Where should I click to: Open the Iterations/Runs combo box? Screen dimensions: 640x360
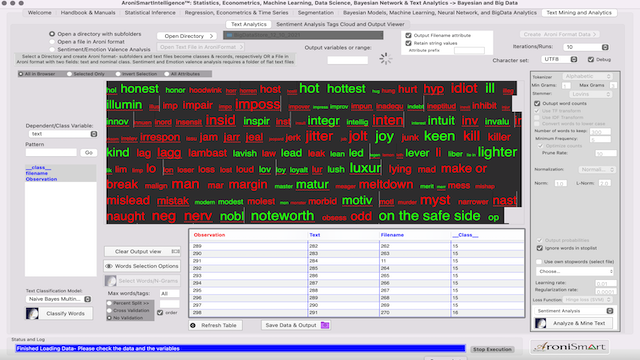[x=586, y=47]
